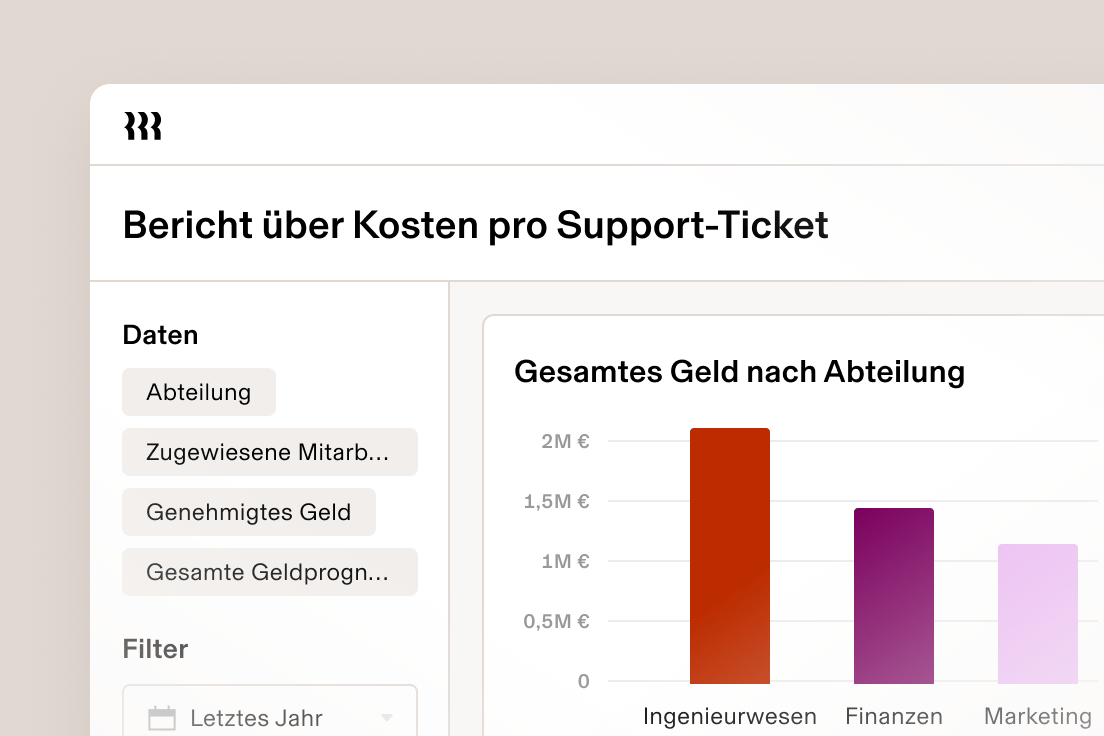Click the gradient fill of the Finanzen bar
The width and height of the screenshot is (1104, 736).
point(893,595)
